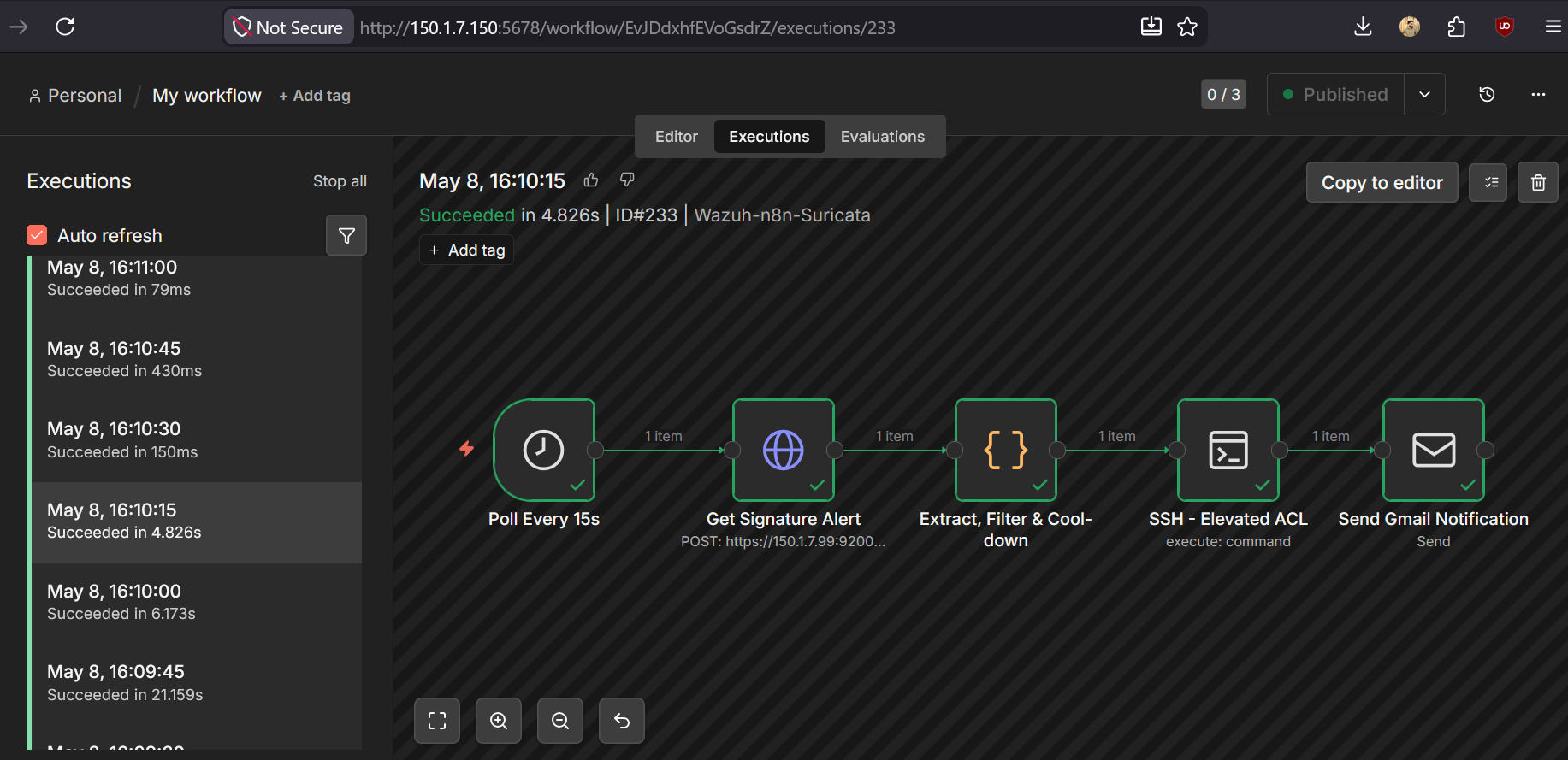
Task: Rate the execution with thumbs down
Action: click(627, 180)
